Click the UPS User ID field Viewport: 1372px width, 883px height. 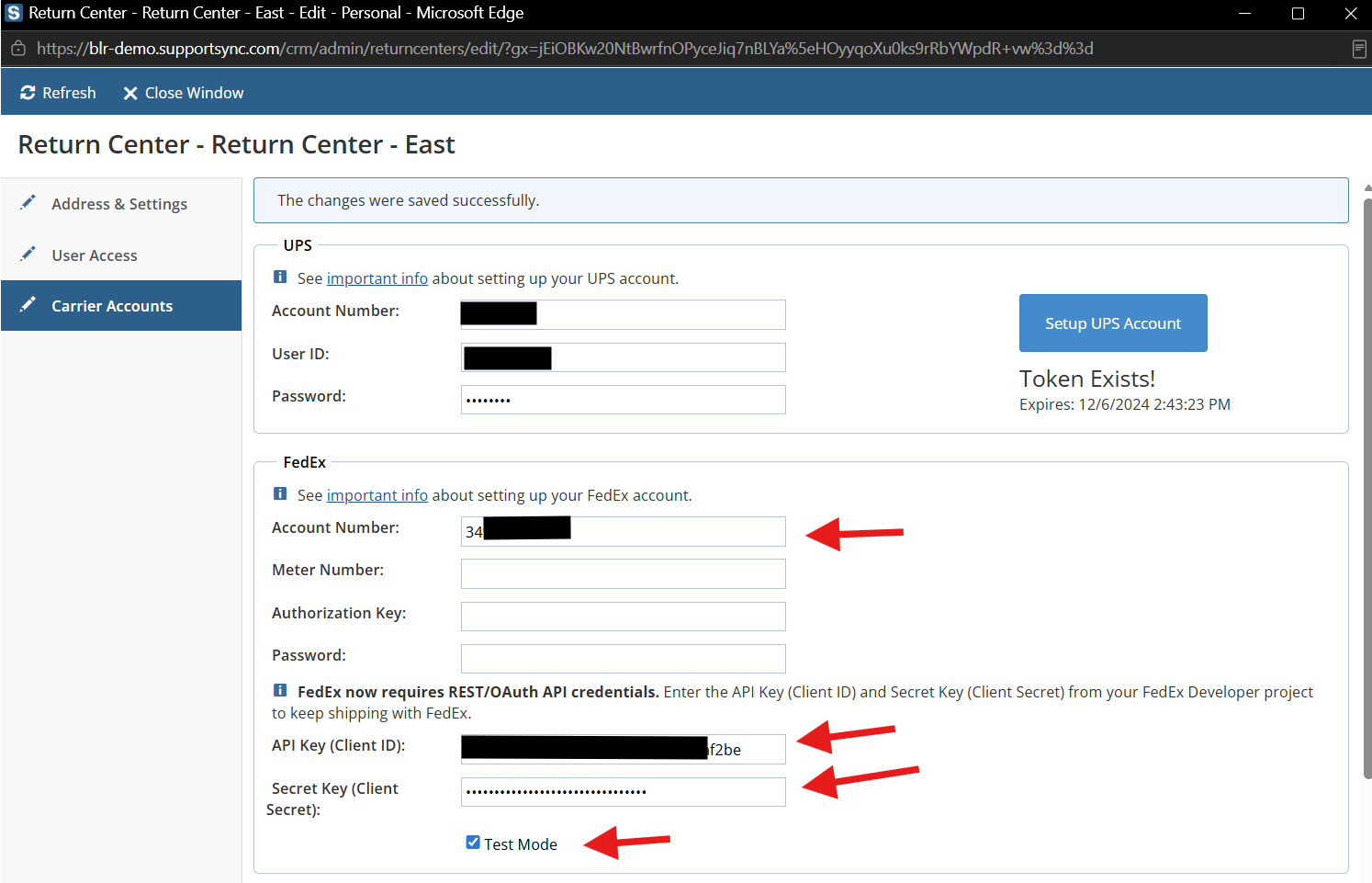(624, 357)
